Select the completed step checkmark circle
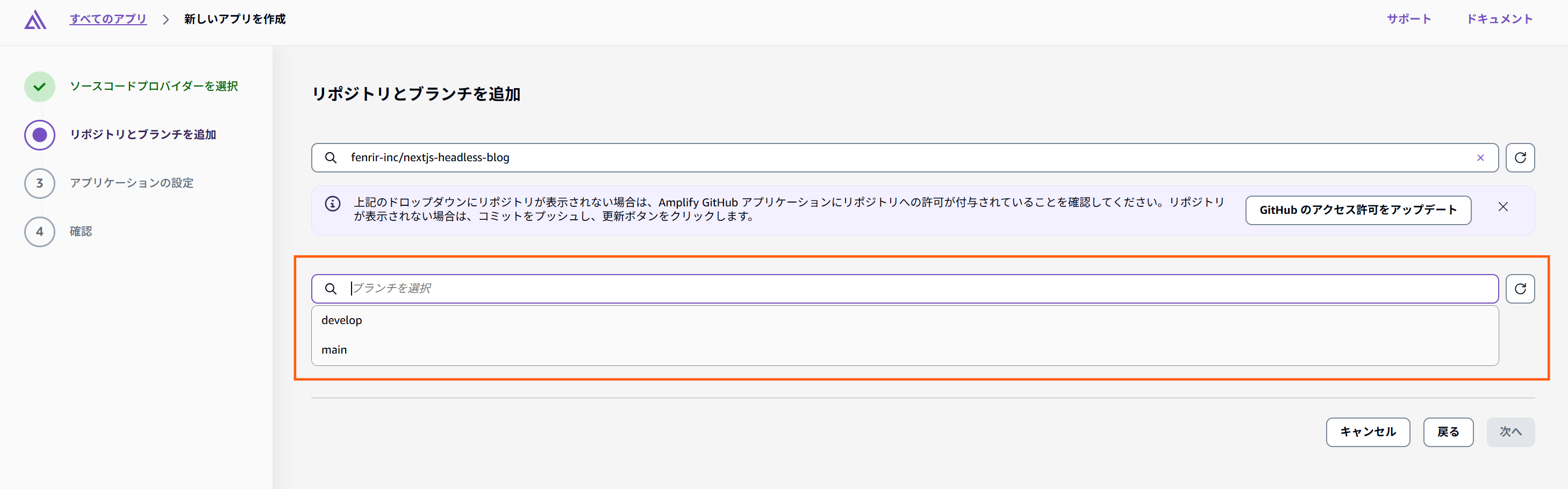The image size is (1568, 489). tap(40, 87)
